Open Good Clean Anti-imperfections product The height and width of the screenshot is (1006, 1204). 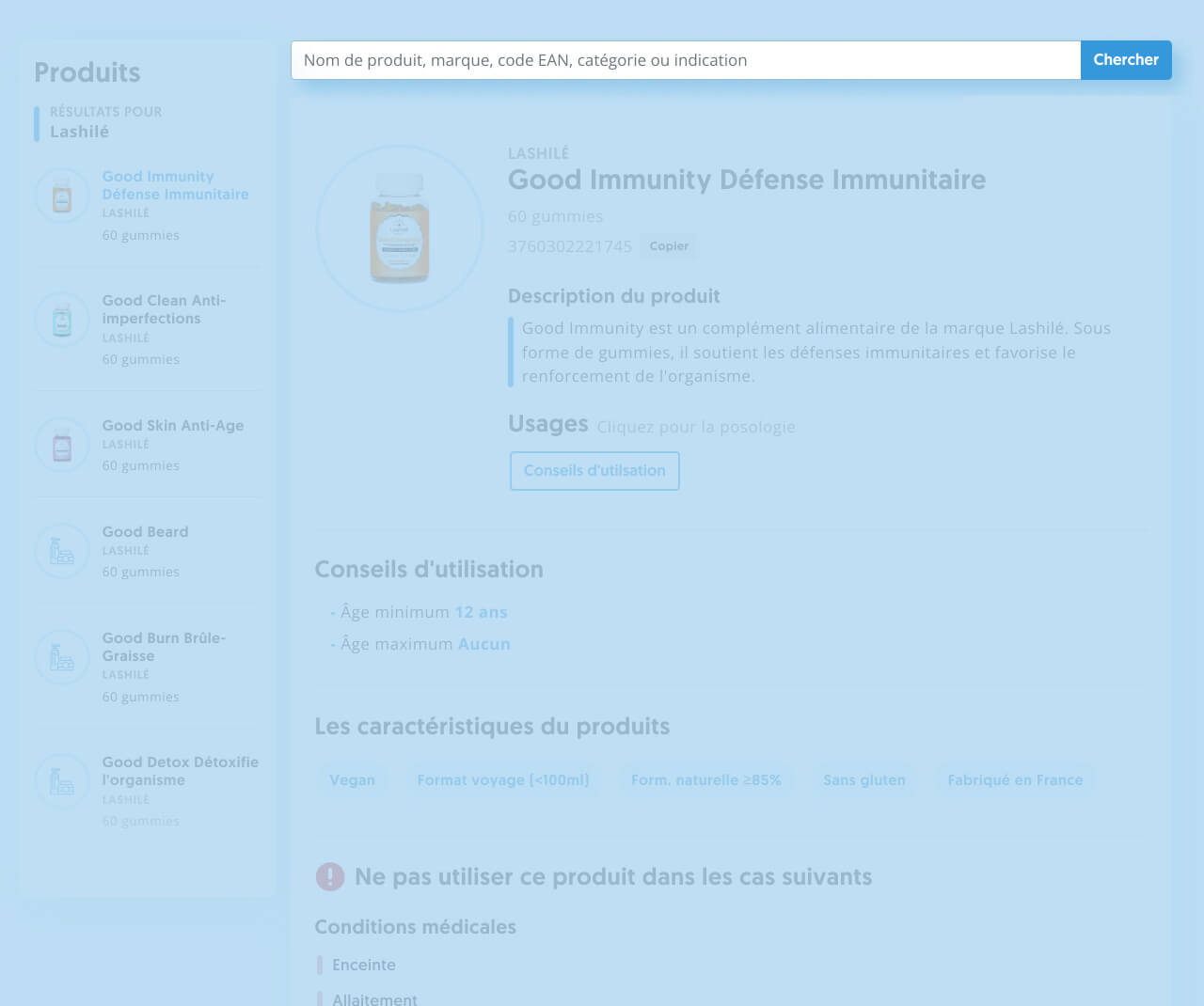164,309
